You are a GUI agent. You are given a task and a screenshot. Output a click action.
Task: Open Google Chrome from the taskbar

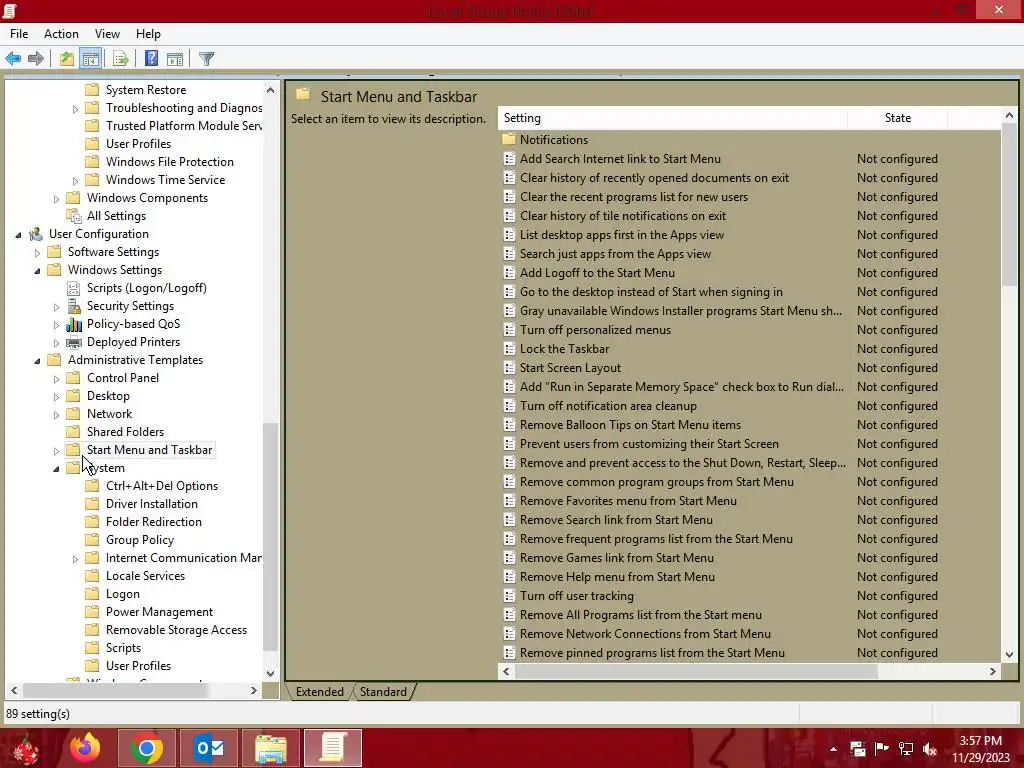pyautogui.click(x=146, y=748)
